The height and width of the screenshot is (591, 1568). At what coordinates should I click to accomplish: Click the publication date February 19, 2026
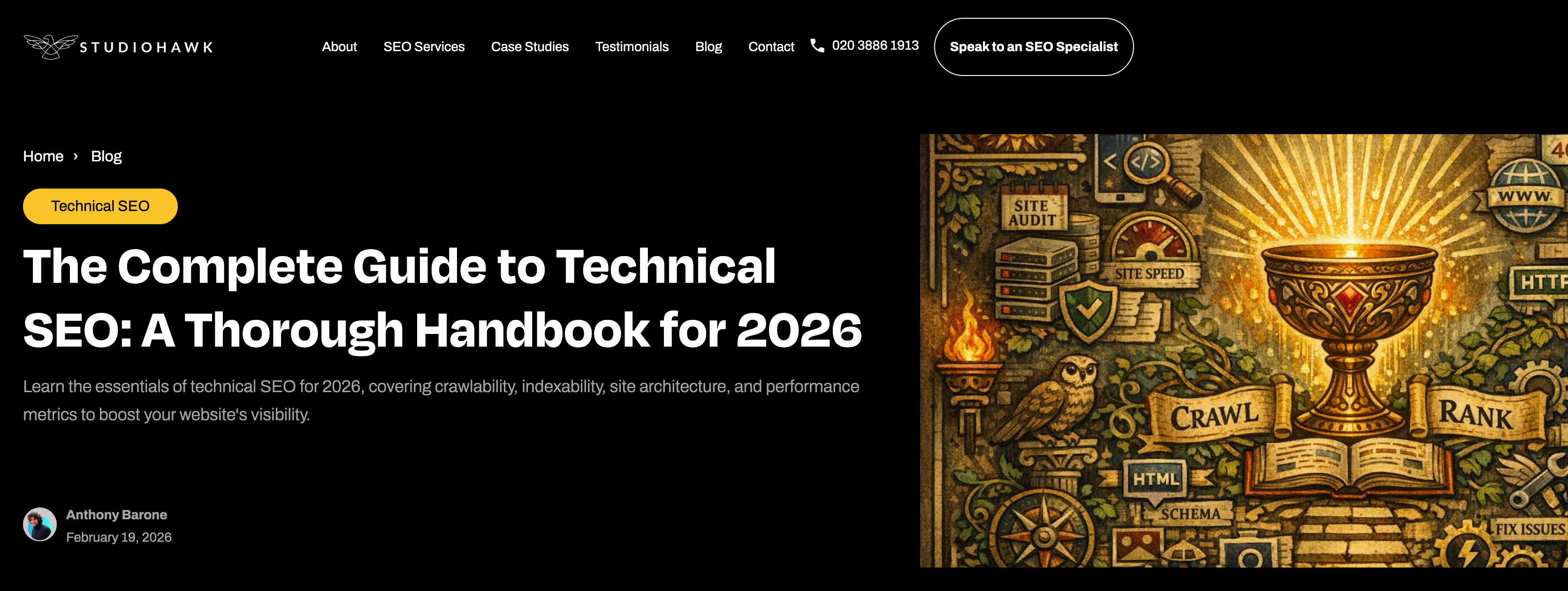(119, 537)
